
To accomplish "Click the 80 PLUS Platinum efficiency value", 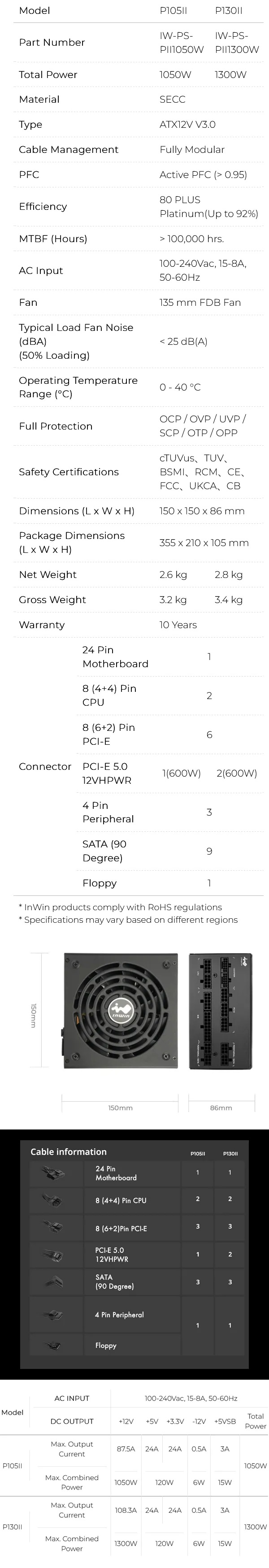I will 209,206.
